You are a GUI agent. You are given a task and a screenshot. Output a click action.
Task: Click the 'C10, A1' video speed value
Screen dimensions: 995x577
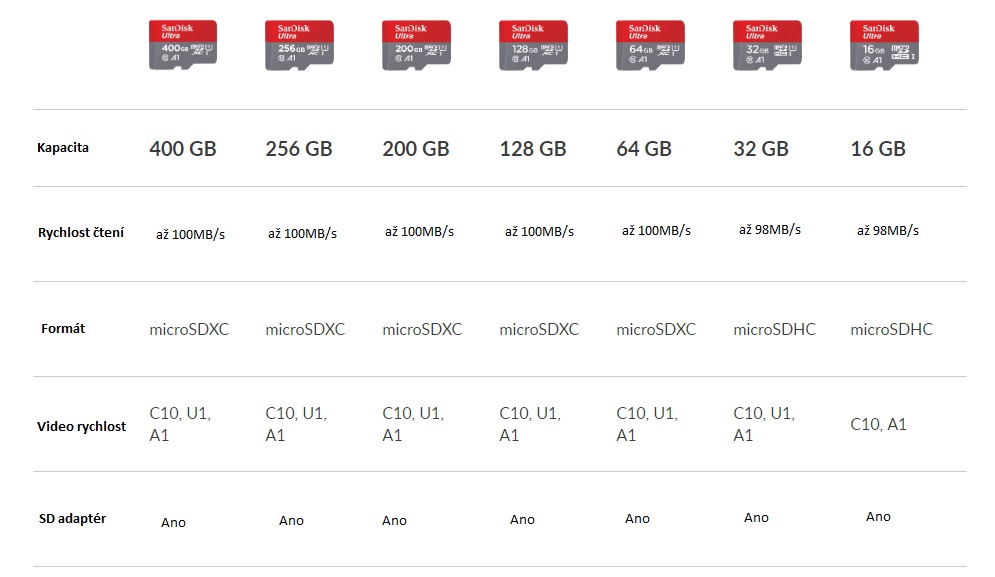(878, 424)
